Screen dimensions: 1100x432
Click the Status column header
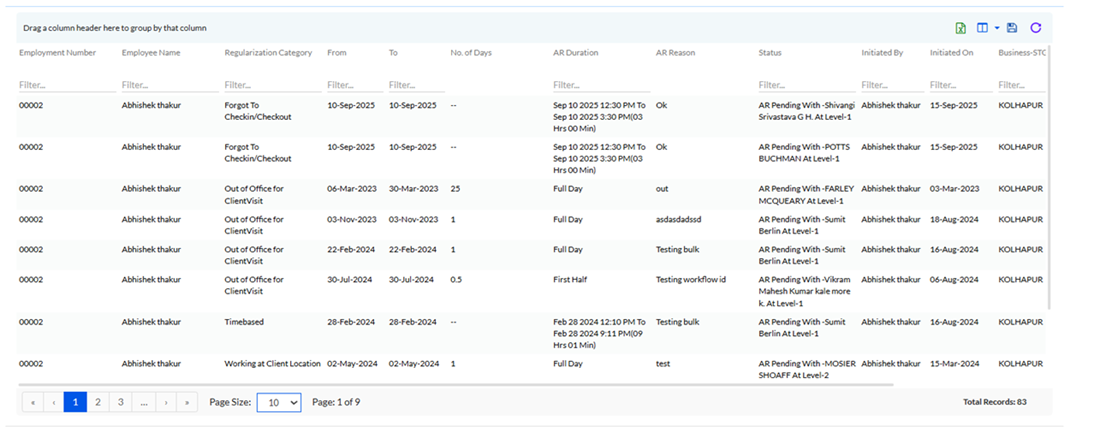[770, 53]
